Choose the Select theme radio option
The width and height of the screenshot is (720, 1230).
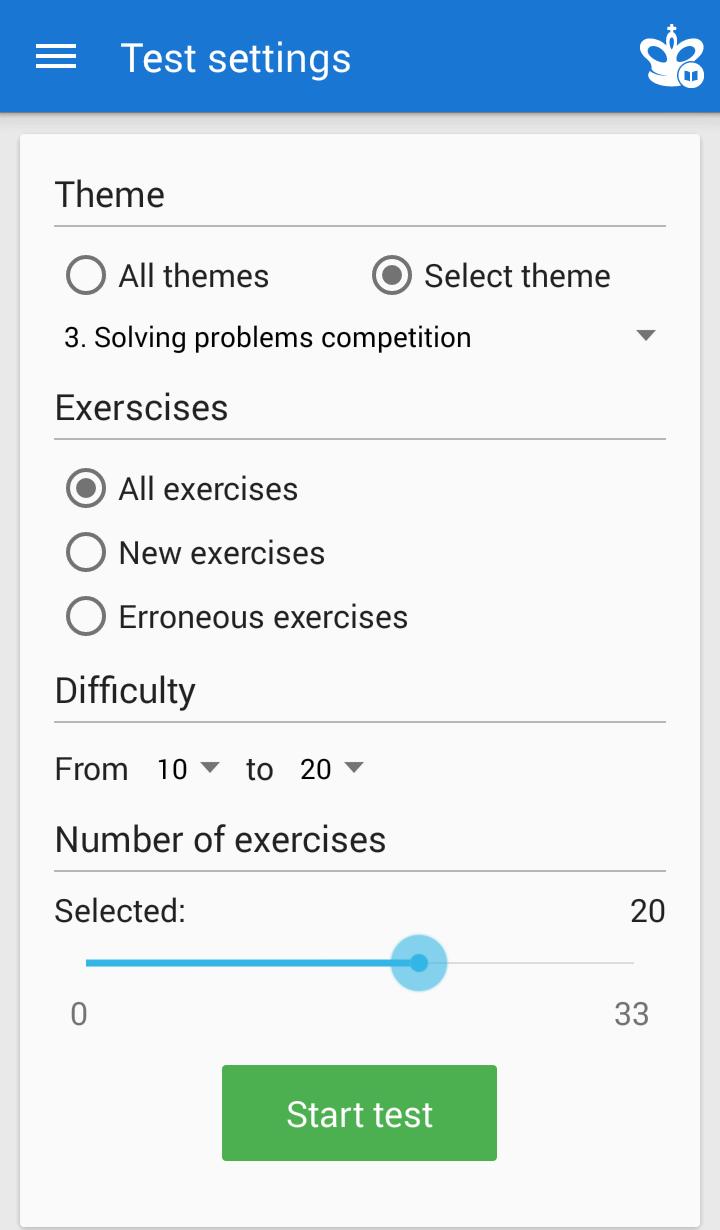click(392, 276)
